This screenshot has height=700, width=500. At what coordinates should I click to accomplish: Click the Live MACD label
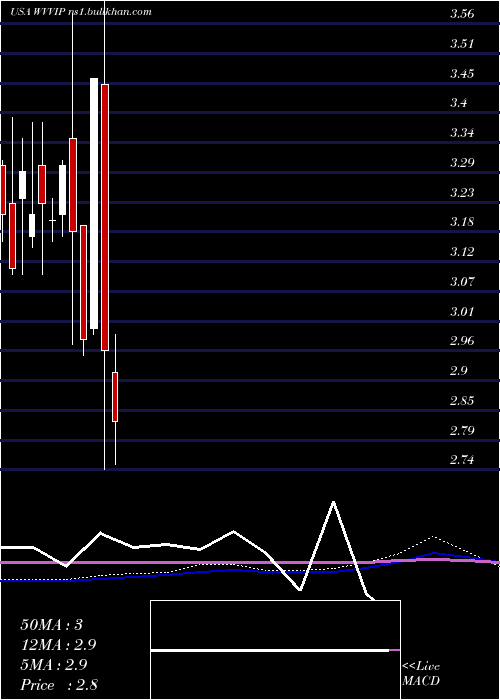tap(421, 674)
